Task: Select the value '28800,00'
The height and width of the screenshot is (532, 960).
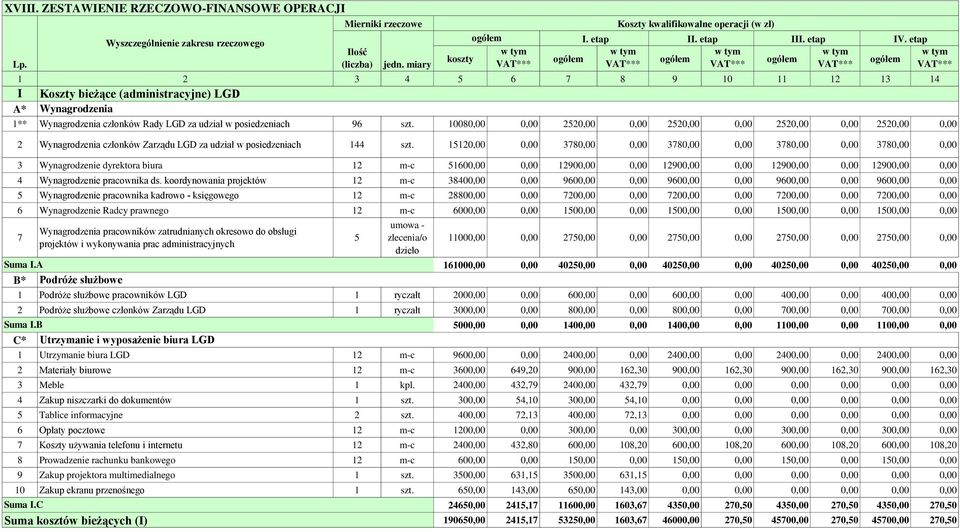Action: (467, 195)
